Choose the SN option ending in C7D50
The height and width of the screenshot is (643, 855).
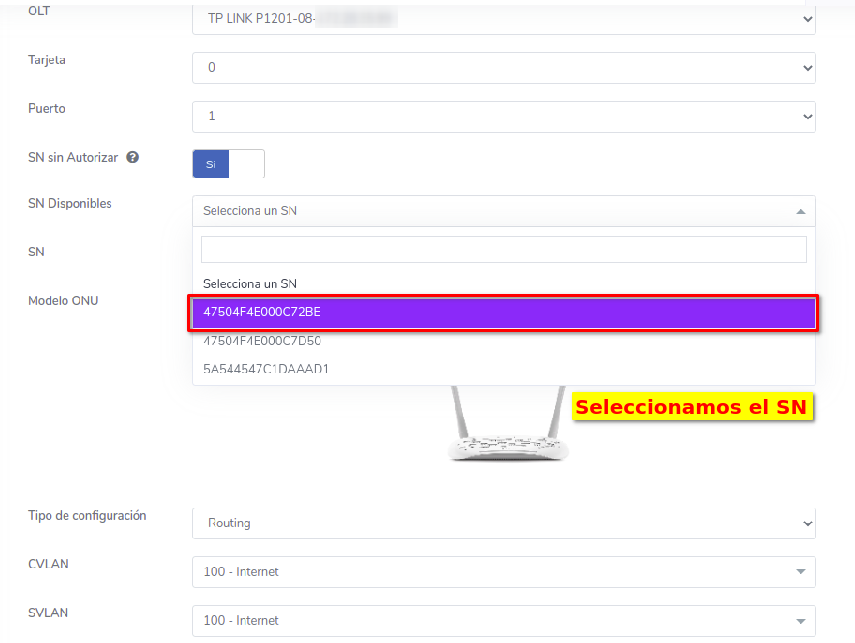coord(262,341)
